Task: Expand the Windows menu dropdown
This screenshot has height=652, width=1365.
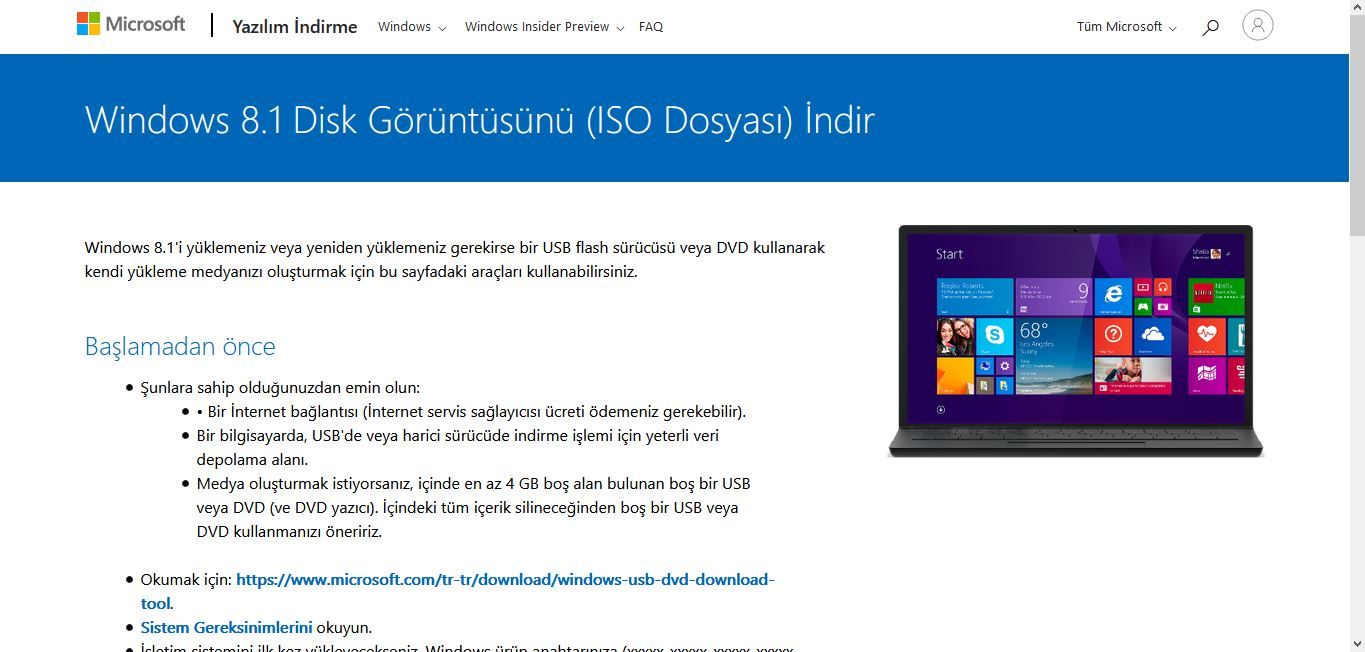Action: [412, 27]
